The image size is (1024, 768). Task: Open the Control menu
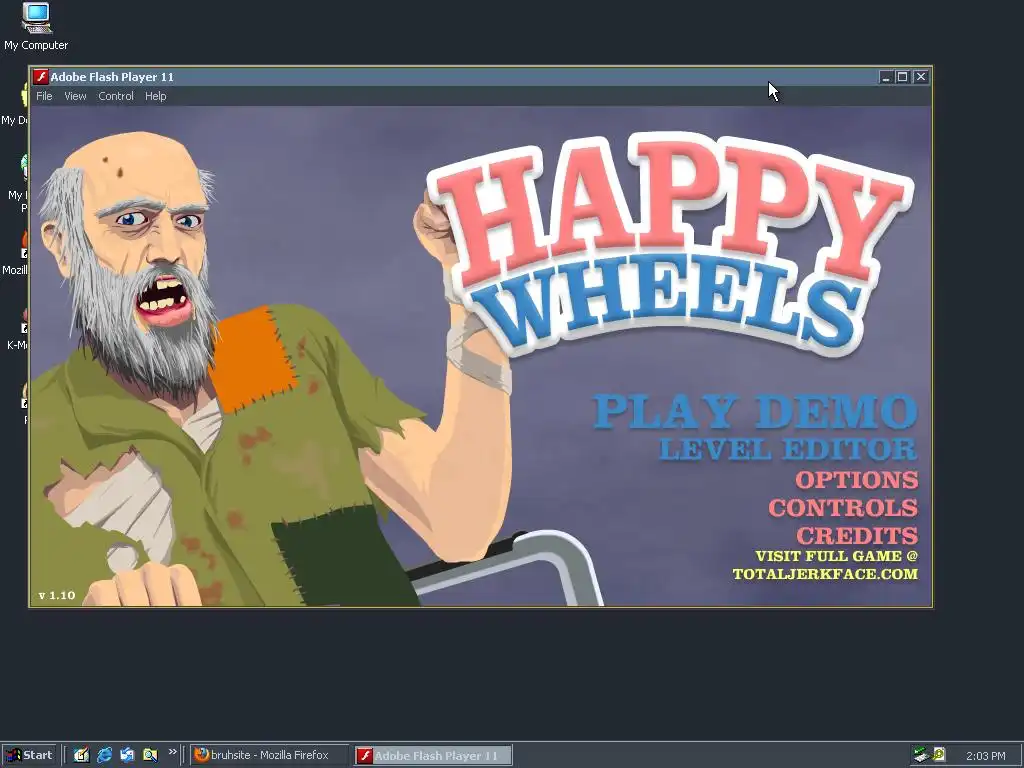(116, 96)
